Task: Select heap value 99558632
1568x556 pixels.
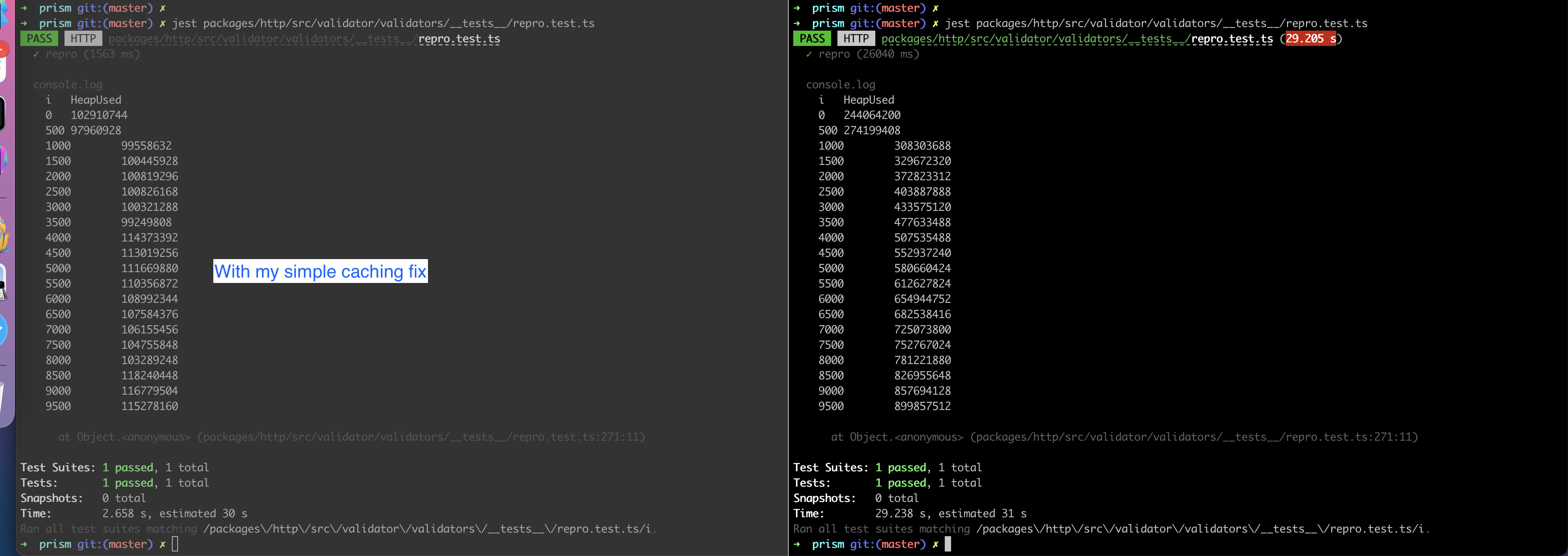Action: tap(146, 146)
